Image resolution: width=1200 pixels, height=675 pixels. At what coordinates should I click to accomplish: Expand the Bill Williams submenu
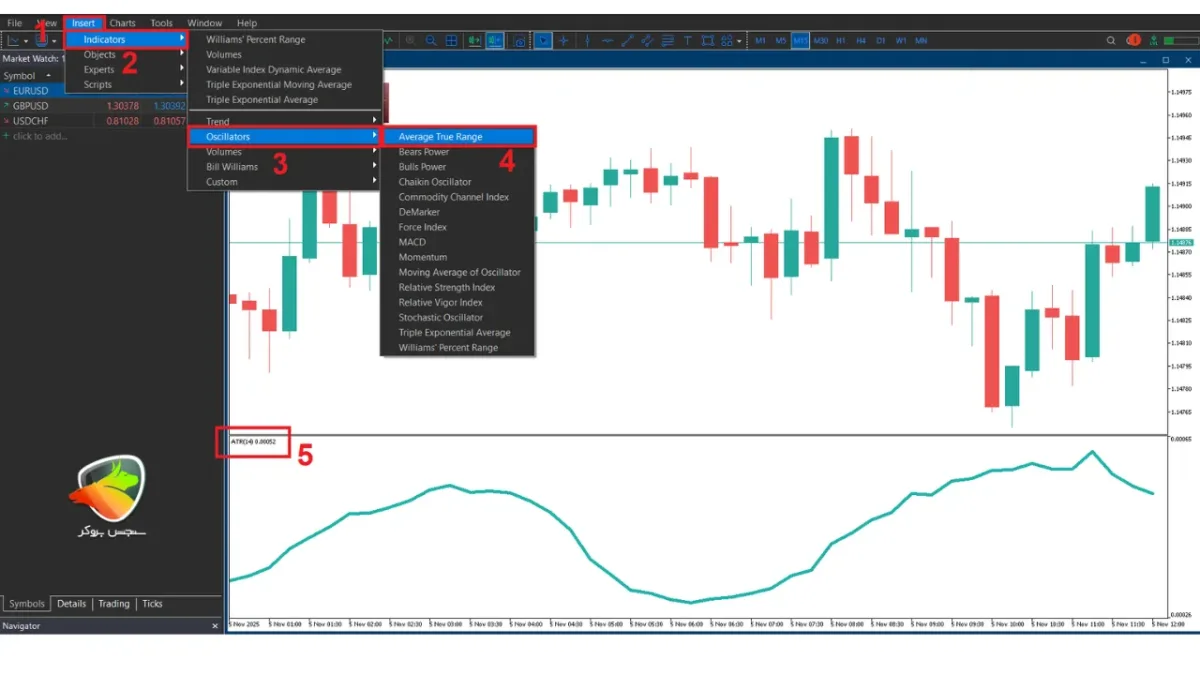(x=285, y=167)
